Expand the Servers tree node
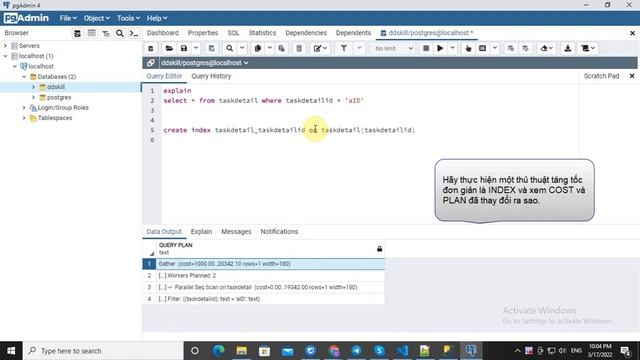 coord(5,46)
